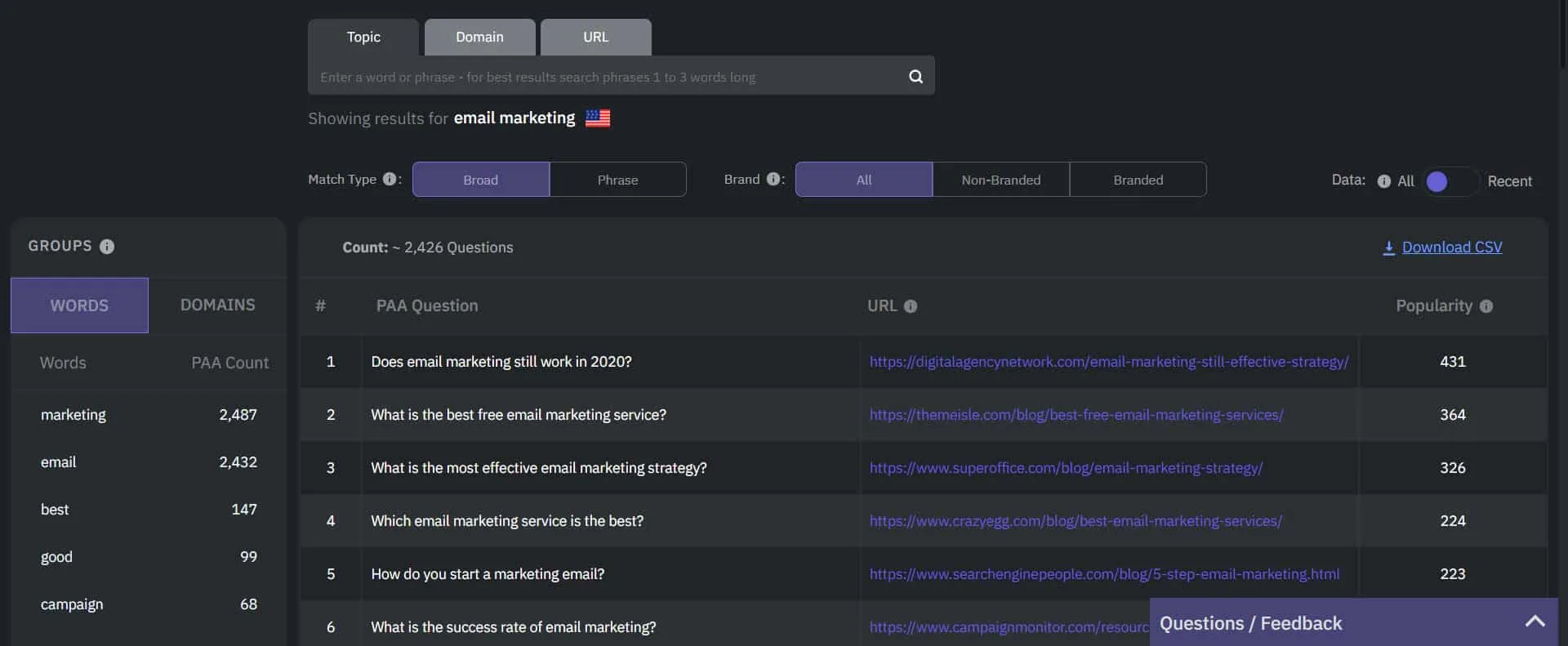Image resolution: width=1568 pixels, height=646 pixels.
Task: Select the Phrase match type
Action: point(617,180)
